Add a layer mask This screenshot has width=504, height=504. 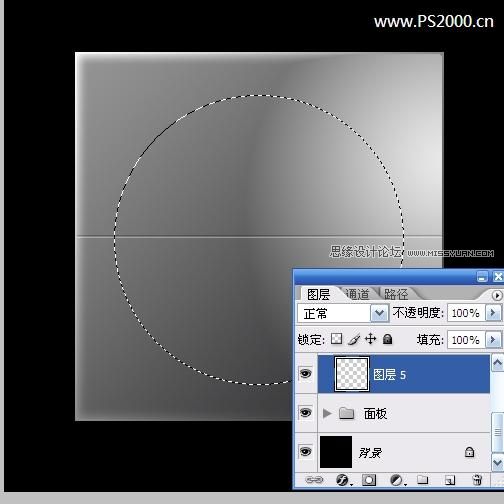coord(369,480)
